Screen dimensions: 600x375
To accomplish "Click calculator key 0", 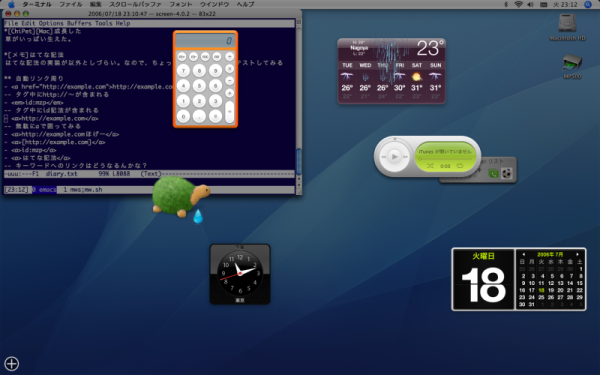I will click(x=183, y=116).
